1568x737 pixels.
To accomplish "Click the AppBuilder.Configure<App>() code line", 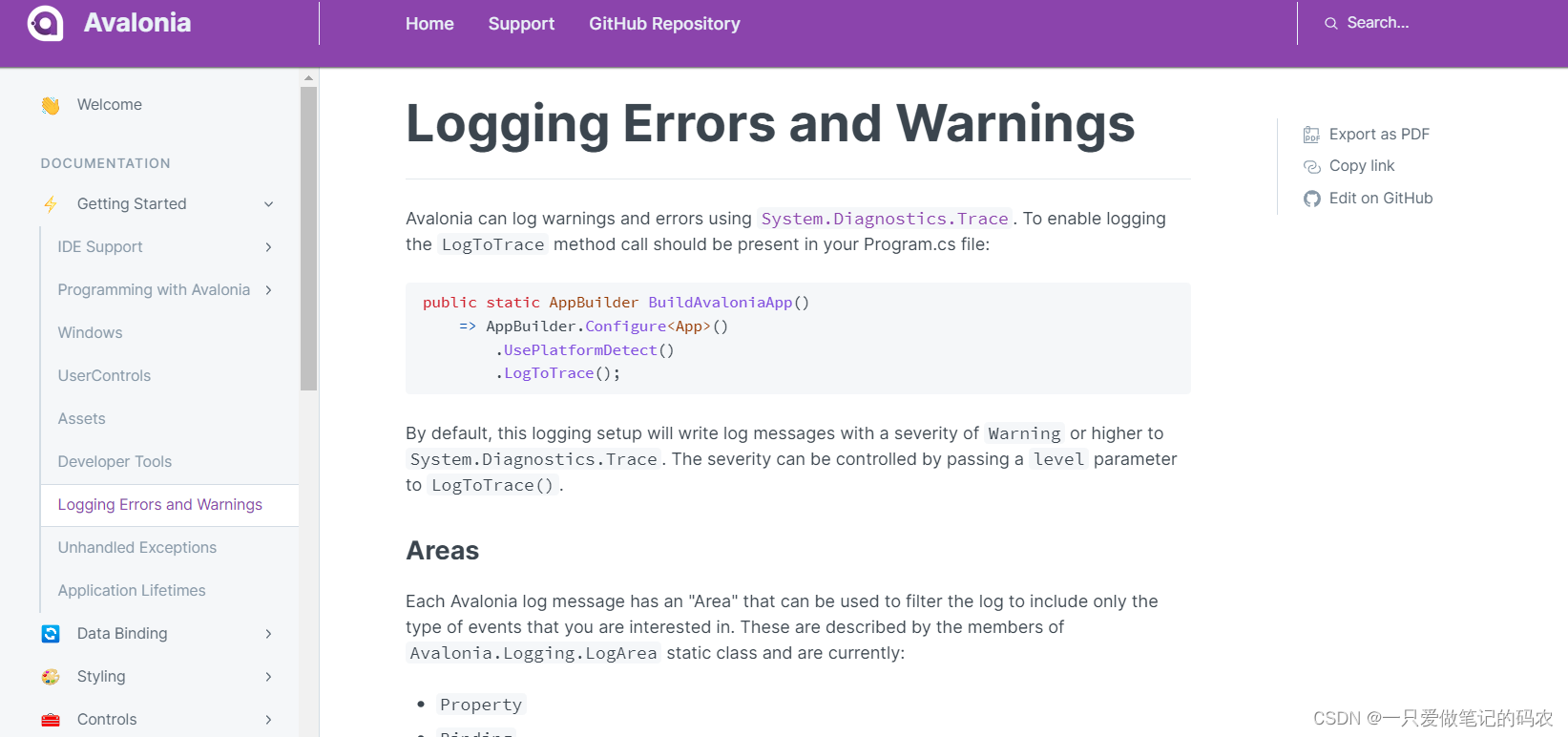I will coord(594,326).
